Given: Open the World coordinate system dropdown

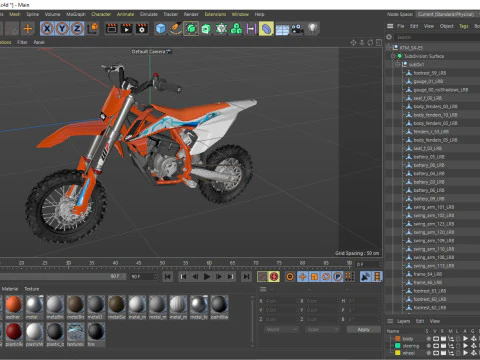Looking at the screenshot, I should pyautogui.click(x=281, y=329).
